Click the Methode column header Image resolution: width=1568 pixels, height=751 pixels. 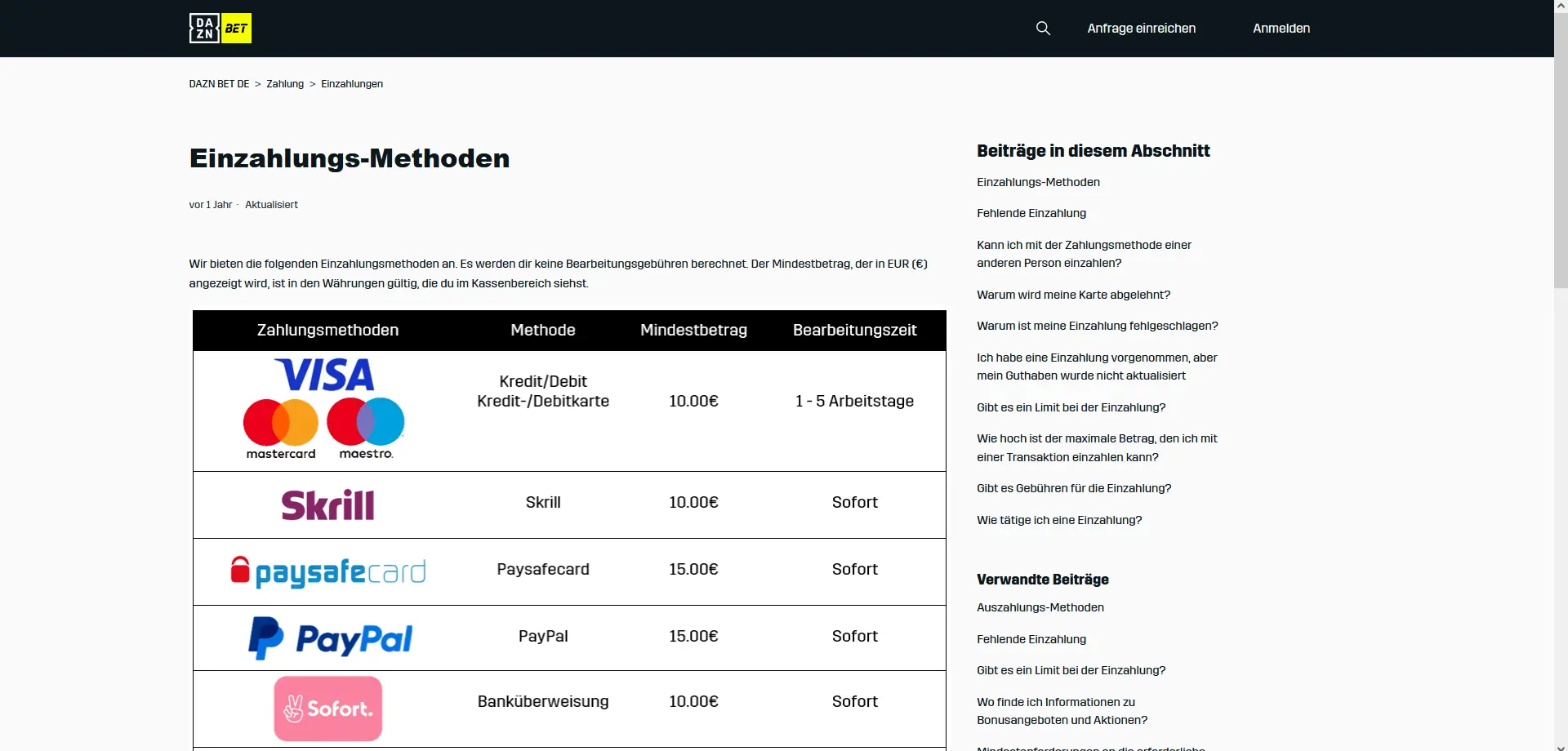click(543, 330)
